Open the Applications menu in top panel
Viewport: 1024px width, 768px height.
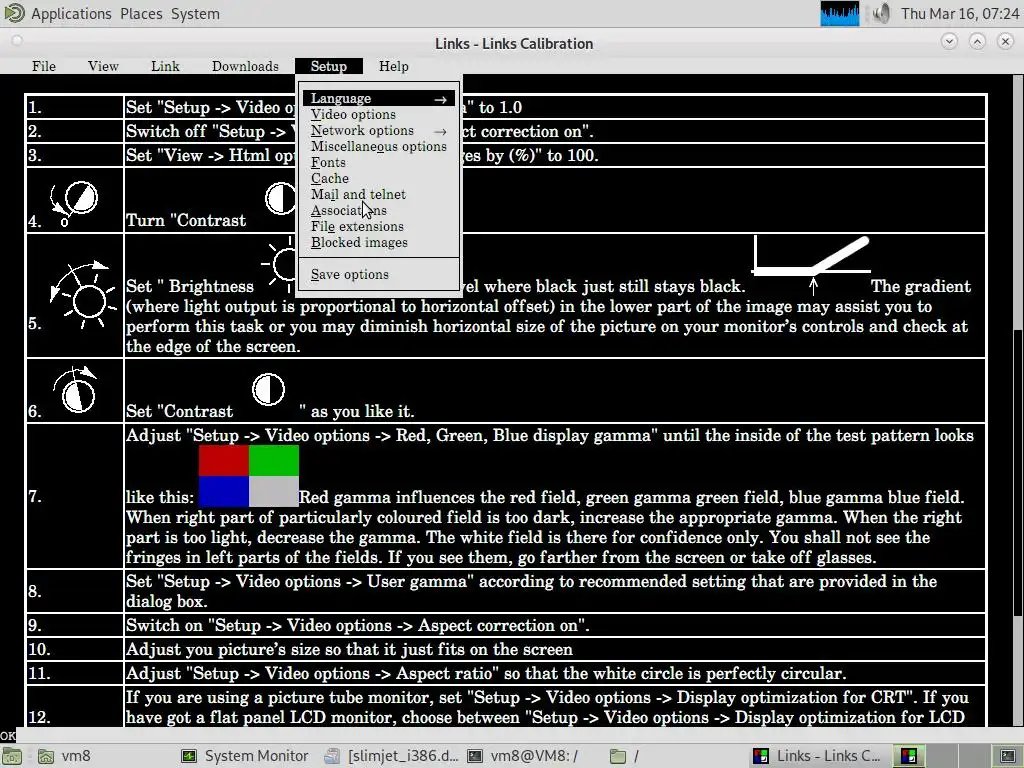click(x=59, y=14)
